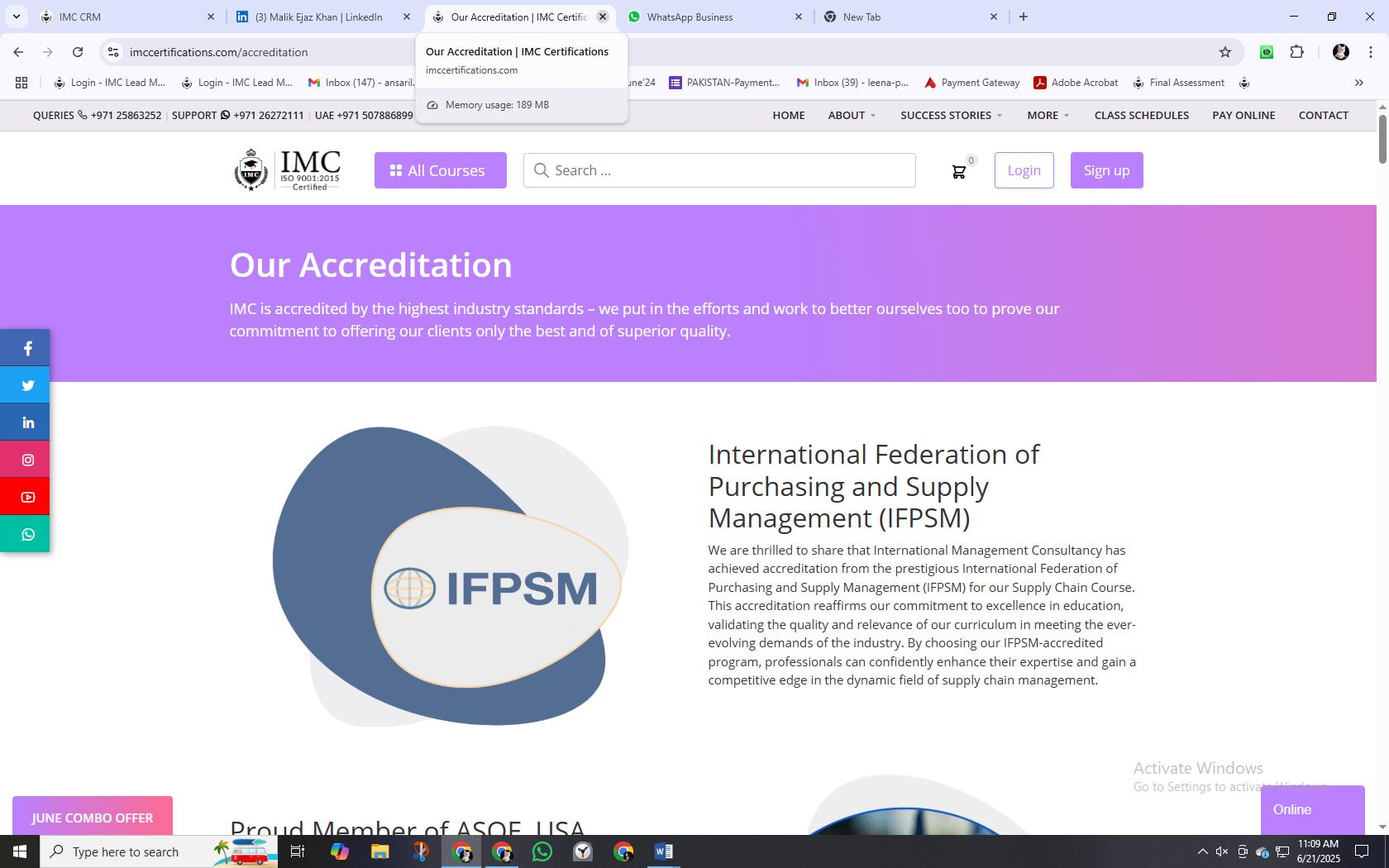Viewport: 1389px width, 868px height.
Task: Open the WhatsApp social sidebar icon
Action: (x=27, y=534)
